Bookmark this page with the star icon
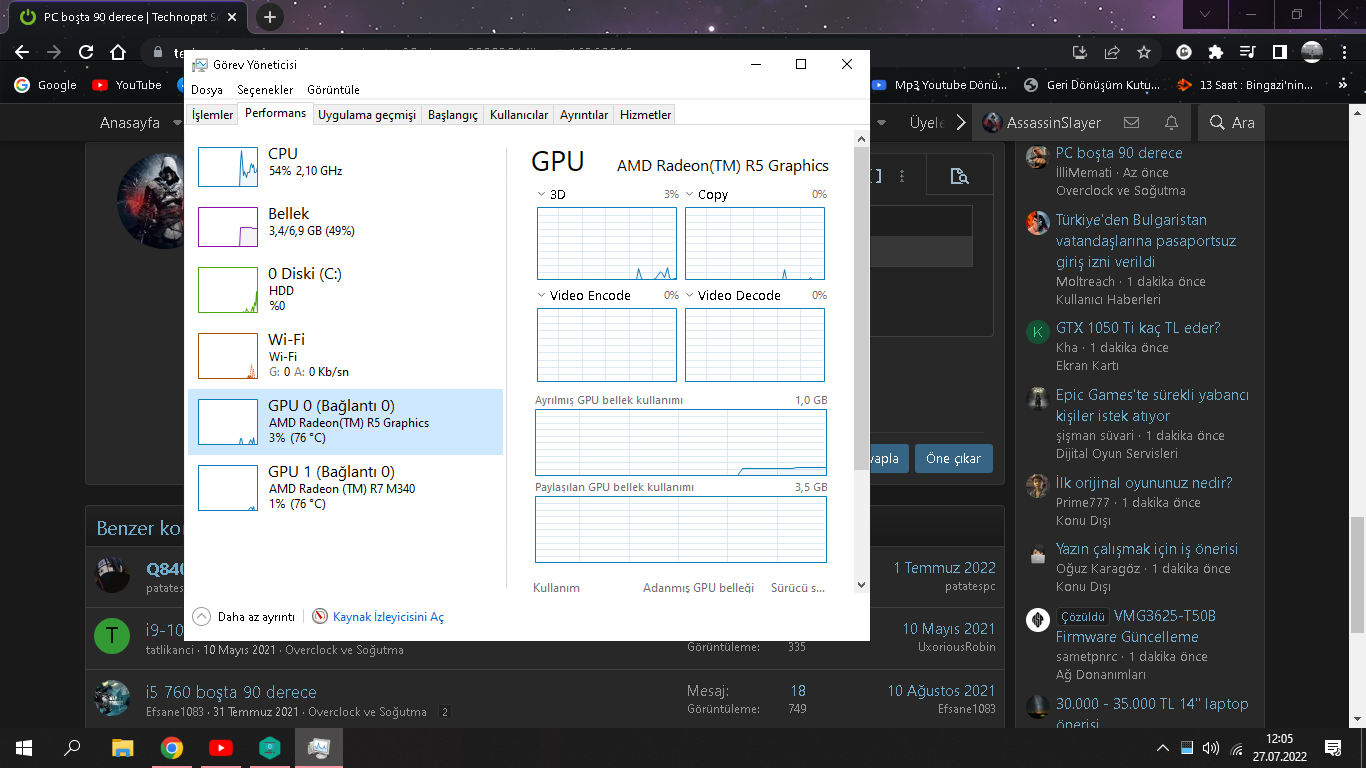The width and height of the screenshot is (1366, 768). point(1144,52)
